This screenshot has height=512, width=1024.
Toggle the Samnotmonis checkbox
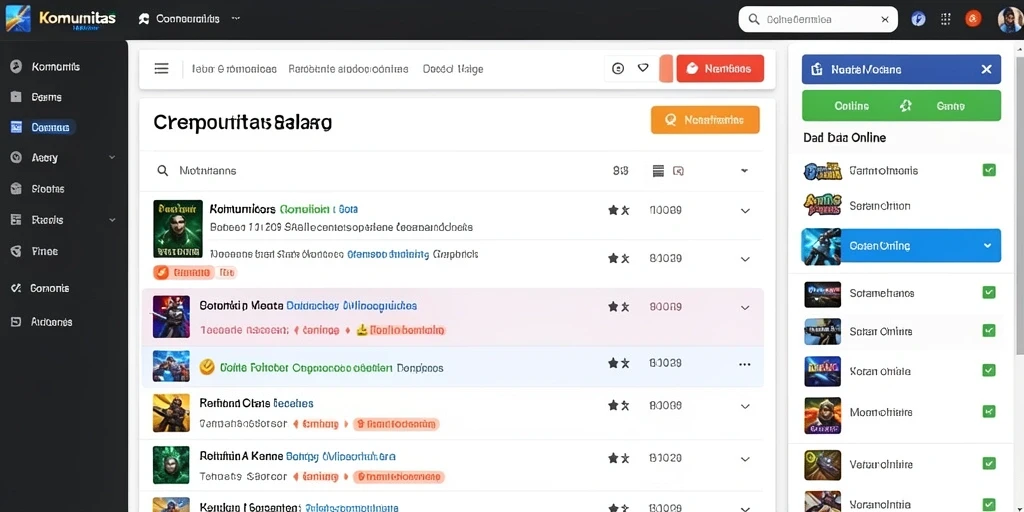[989, 170]
